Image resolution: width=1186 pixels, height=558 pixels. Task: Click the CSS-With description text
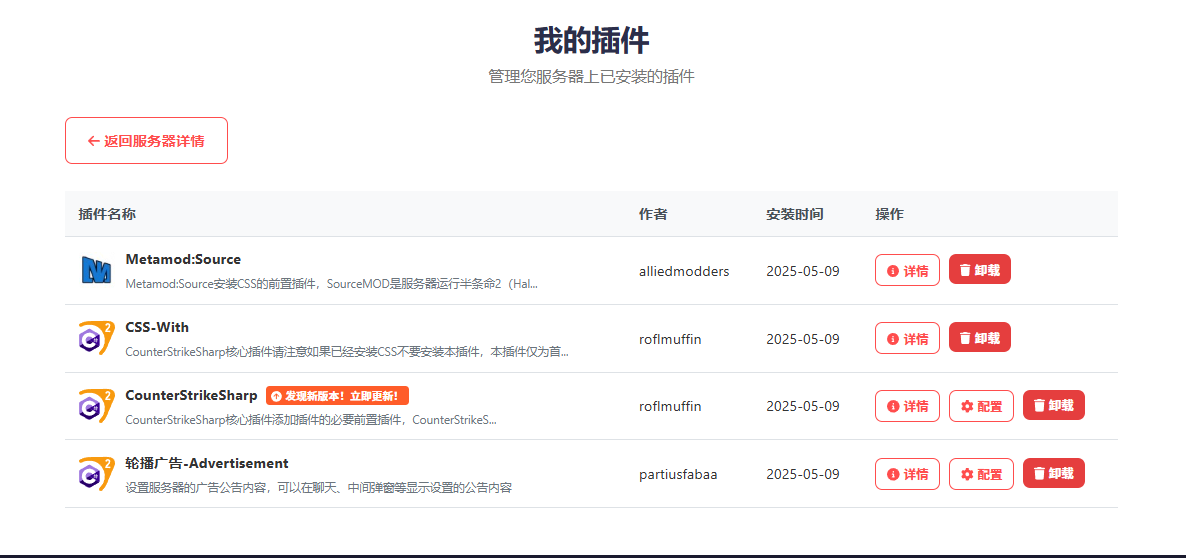[347, 352]
